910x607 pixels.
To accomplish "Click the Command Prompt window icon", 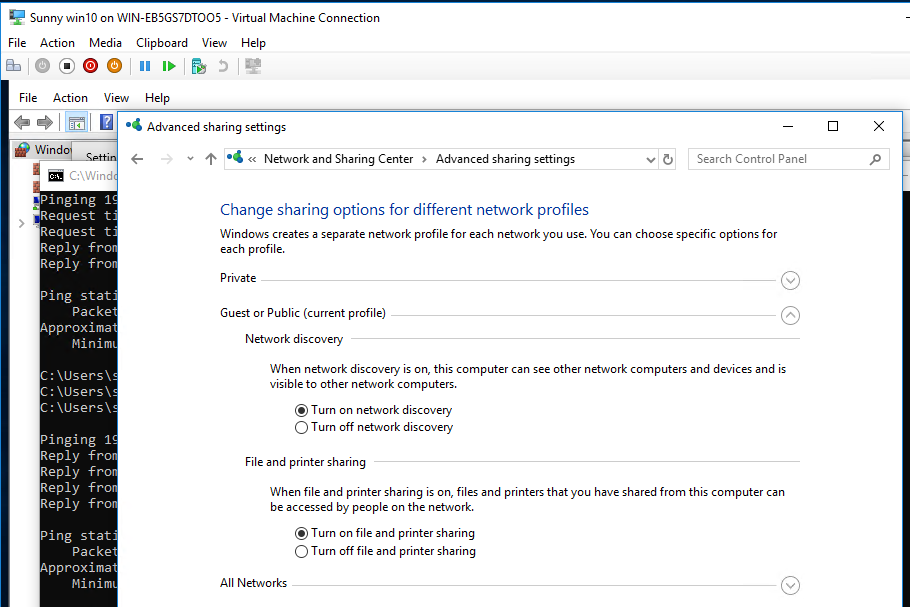I will 56,176.
